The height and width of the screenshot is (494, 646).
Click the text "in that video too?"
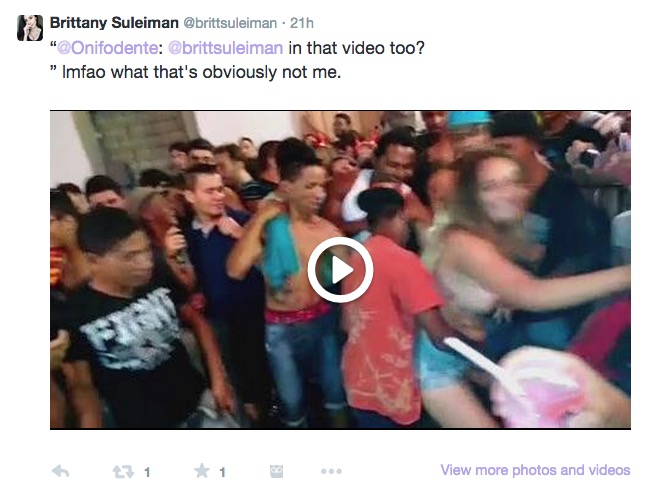pyautogui.click(x=358, y=47)
